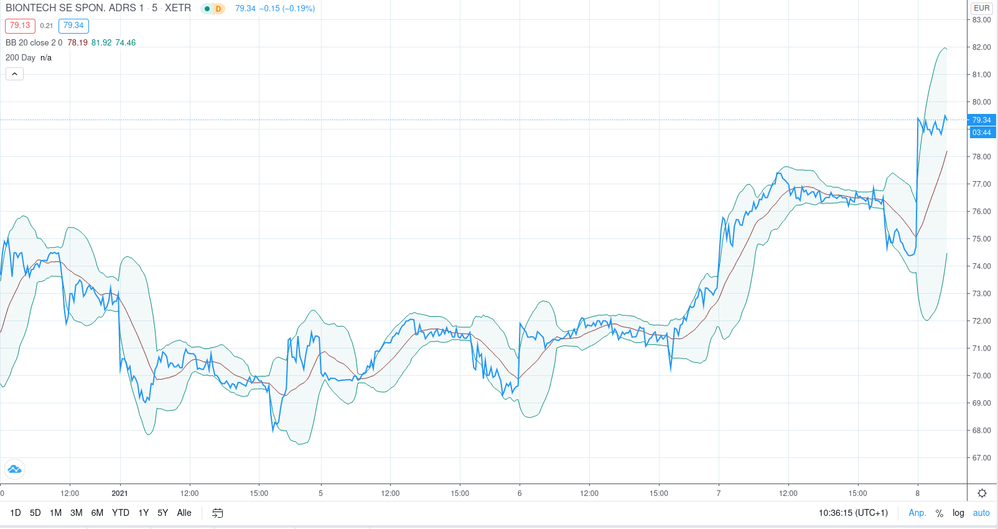The height and width of the screenshot is (529, 998).
Task: Click the orange D data-delay badge
Action: coord(219,9)
